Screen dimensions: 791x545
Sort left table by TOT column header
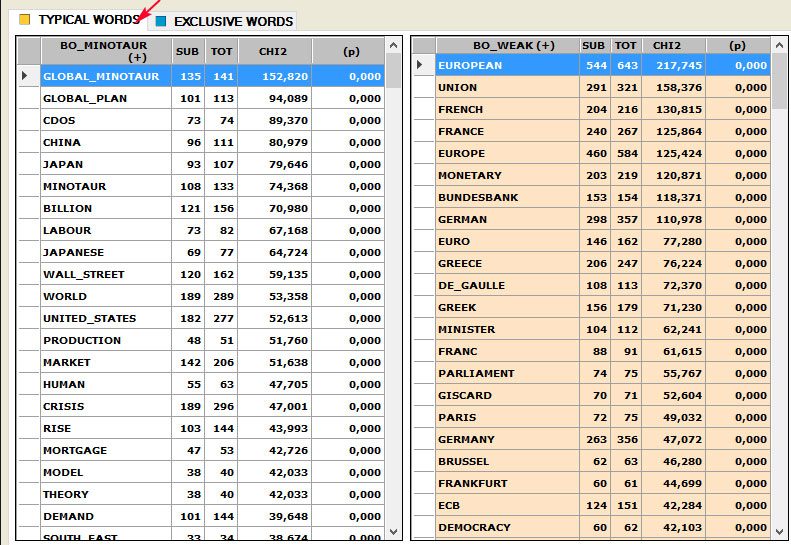(221, 51)
